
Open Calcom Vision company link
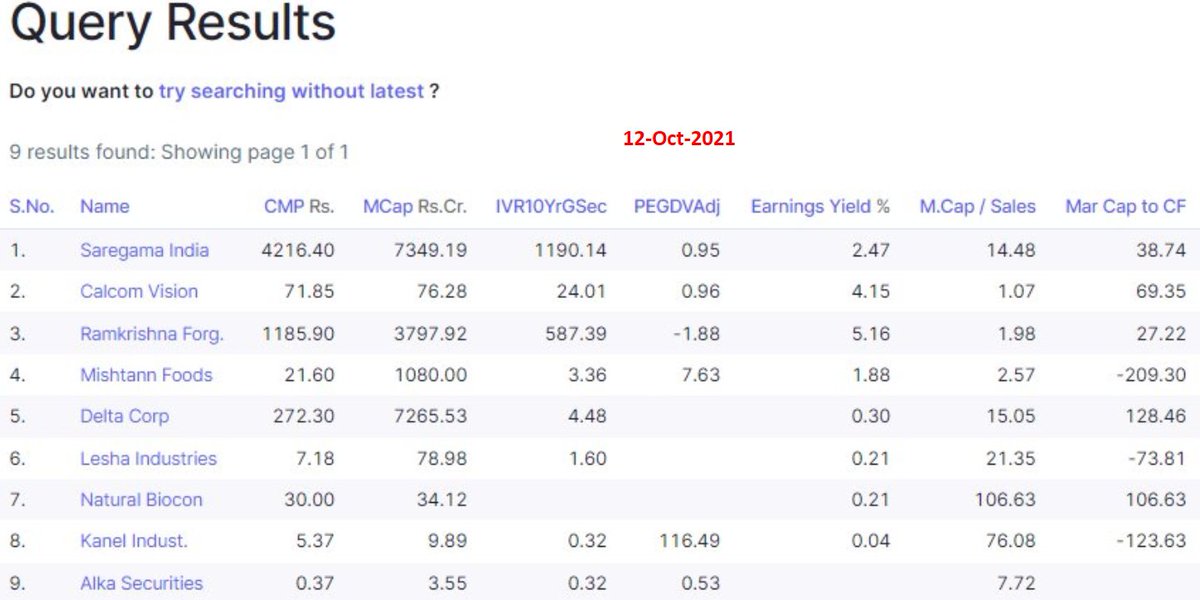(139, 291)
